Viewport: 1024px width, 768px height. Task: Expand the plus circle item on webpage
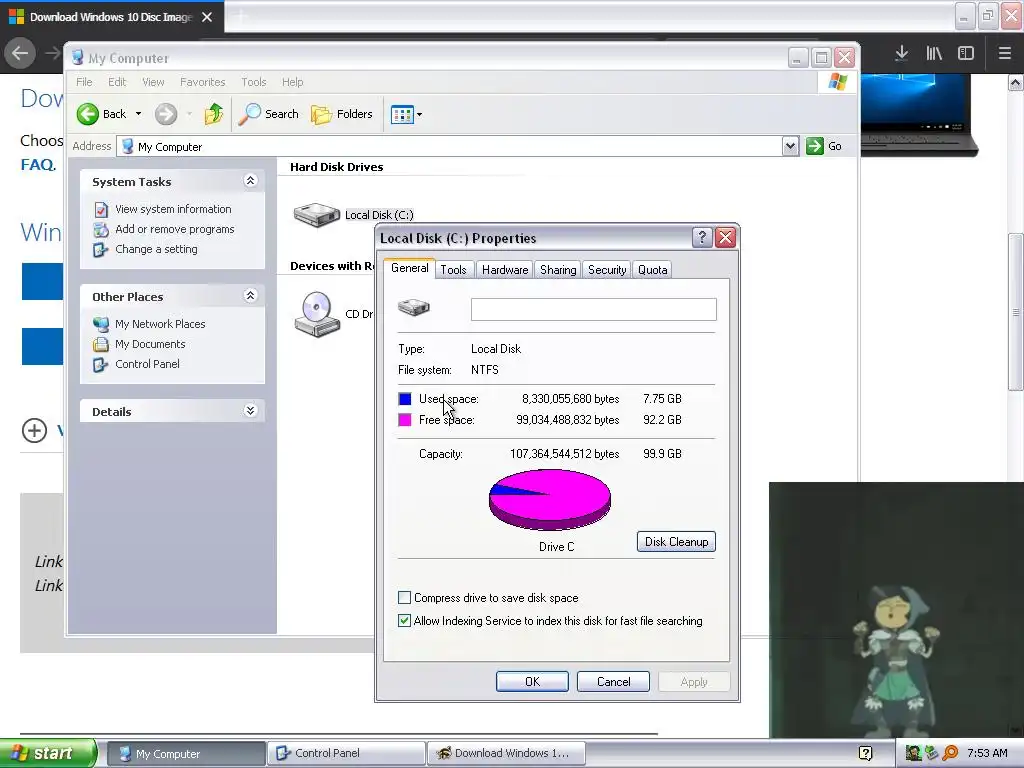pyautogui.click(x=34, y=430)
